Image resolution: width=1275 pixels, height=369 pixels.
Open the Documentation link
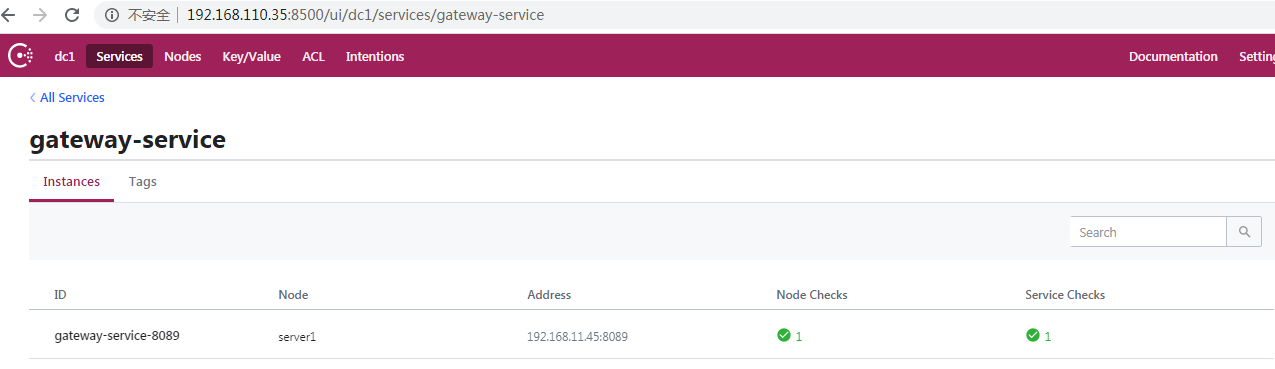1173,56
